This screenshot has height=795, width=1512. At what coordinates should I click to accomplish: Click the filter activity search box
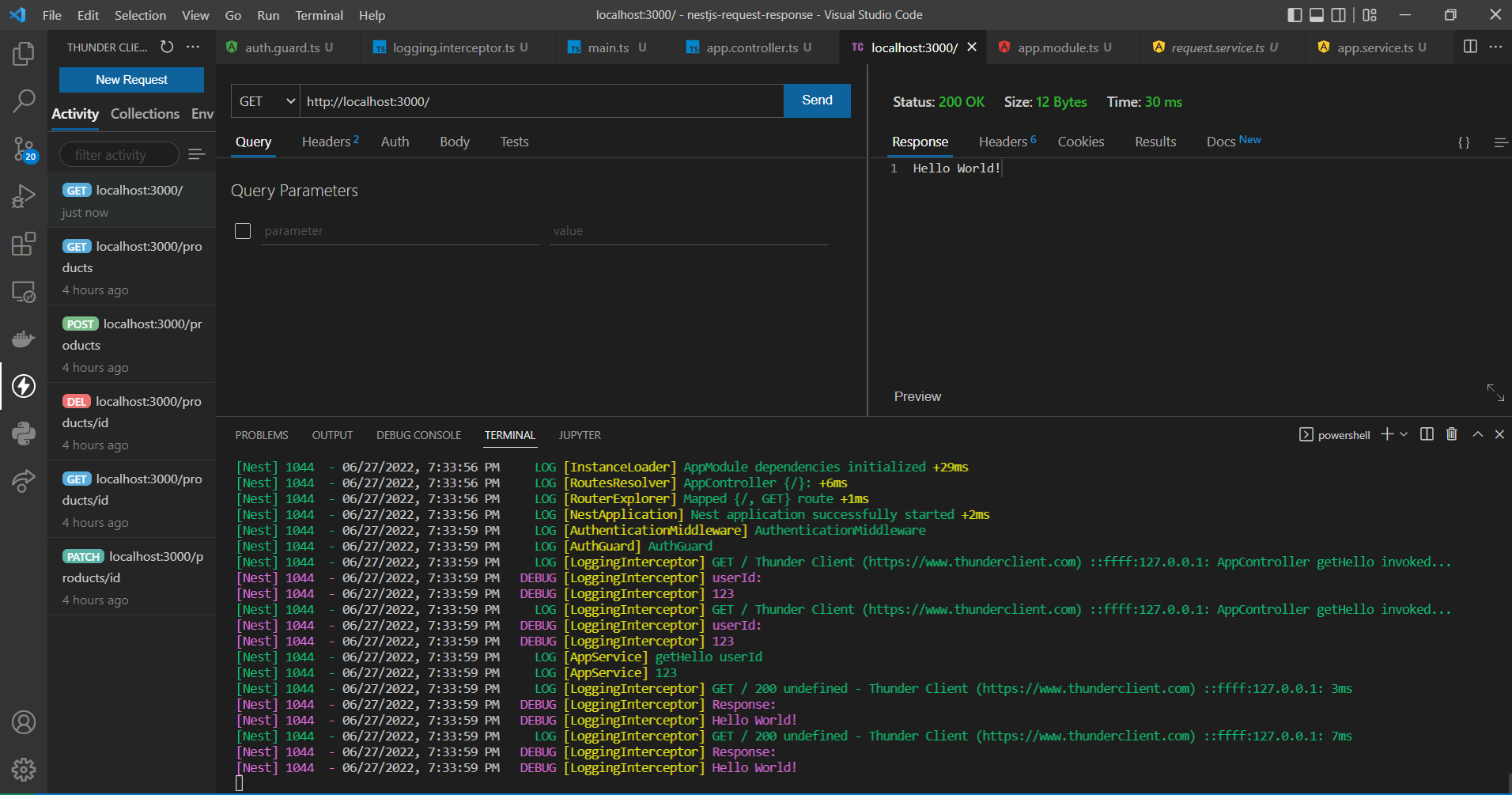click(119, 154)
